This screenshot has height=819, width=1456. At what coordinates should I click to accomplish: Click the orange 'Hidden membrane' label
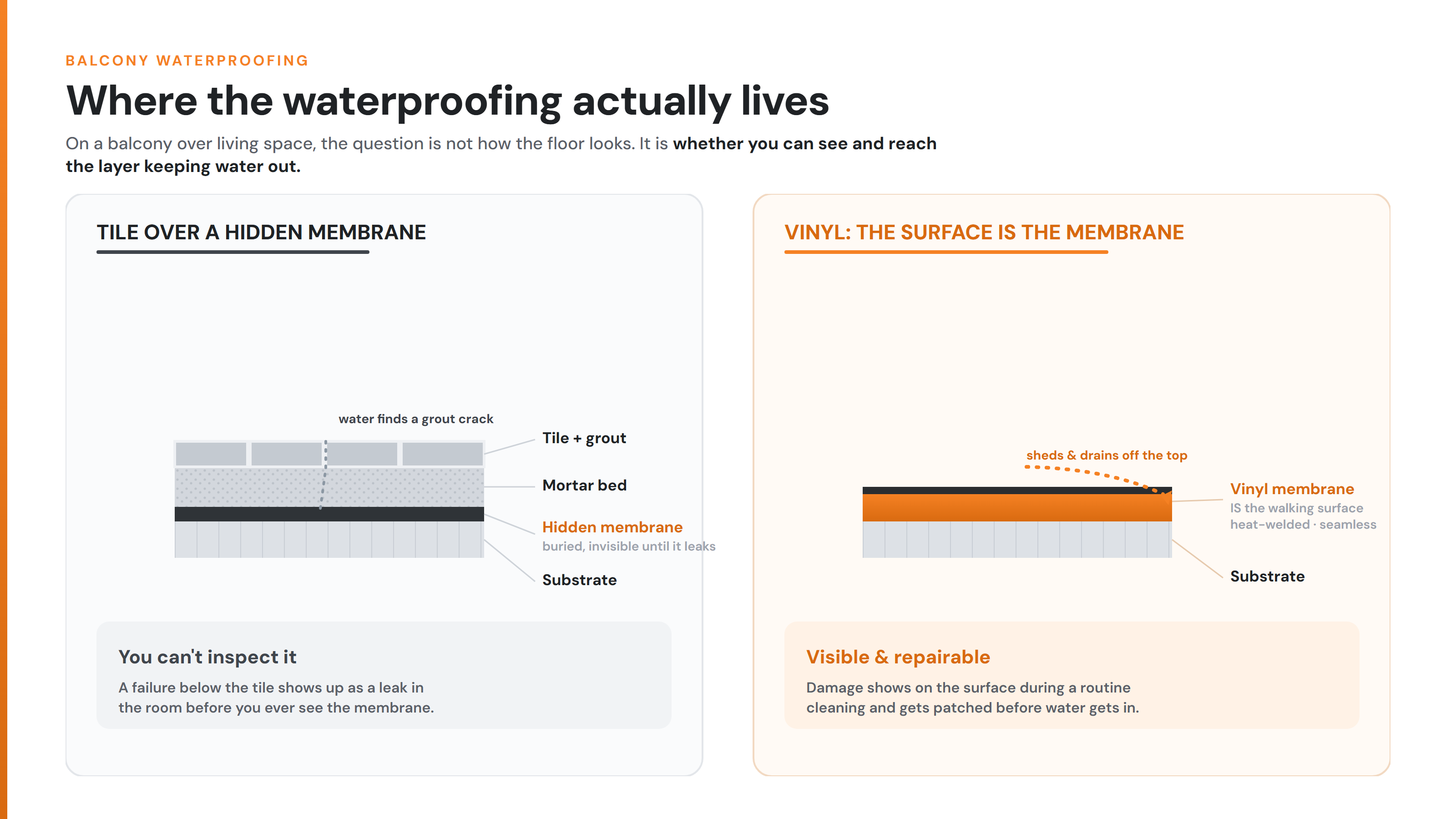click(612, 527)
